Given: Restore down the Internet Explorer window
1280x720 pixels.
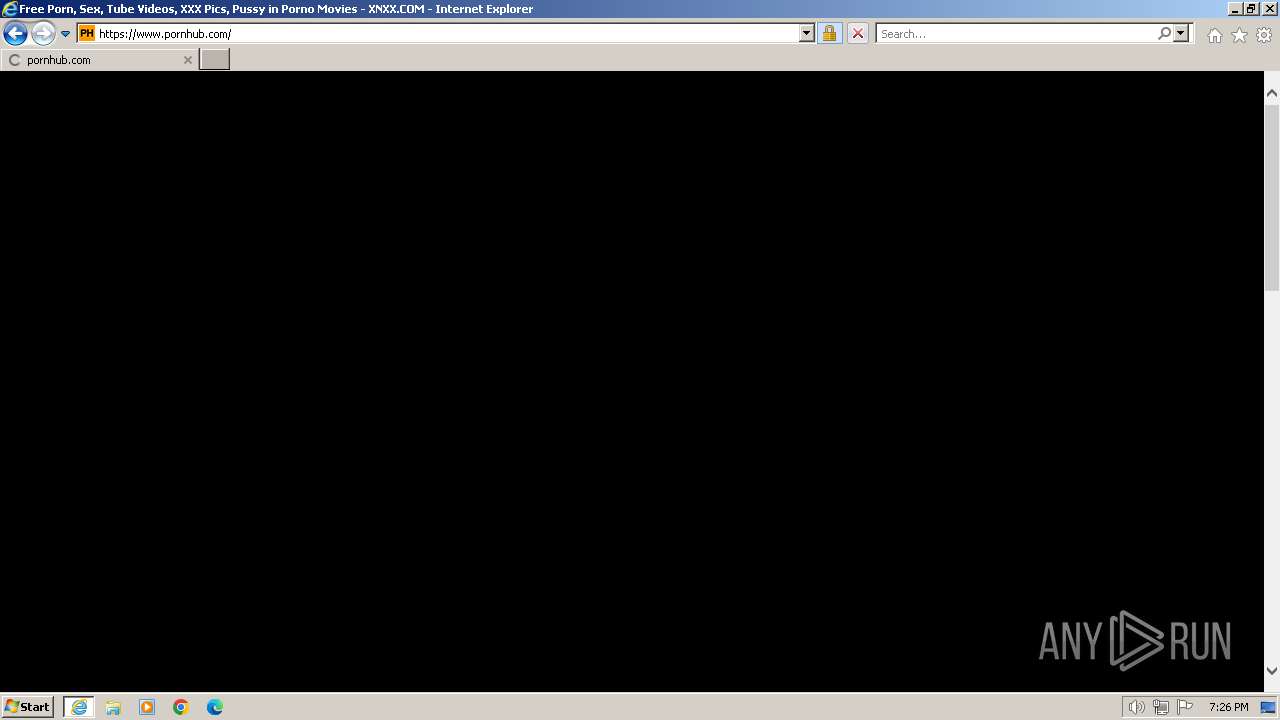Looking at the screenshot, I should tap(1250, 8).
